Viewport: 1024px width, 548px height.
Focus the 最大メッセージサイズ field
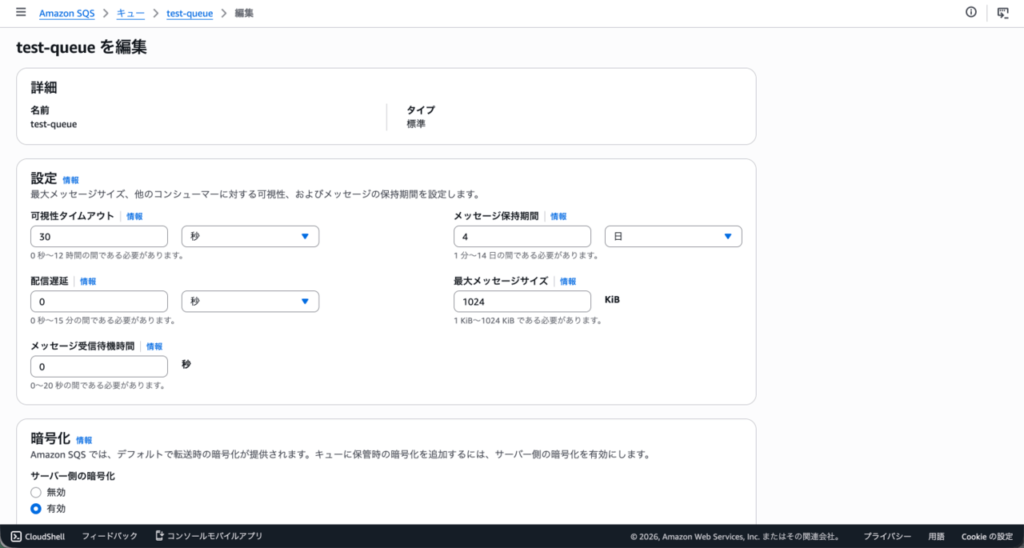pos(522,301)
